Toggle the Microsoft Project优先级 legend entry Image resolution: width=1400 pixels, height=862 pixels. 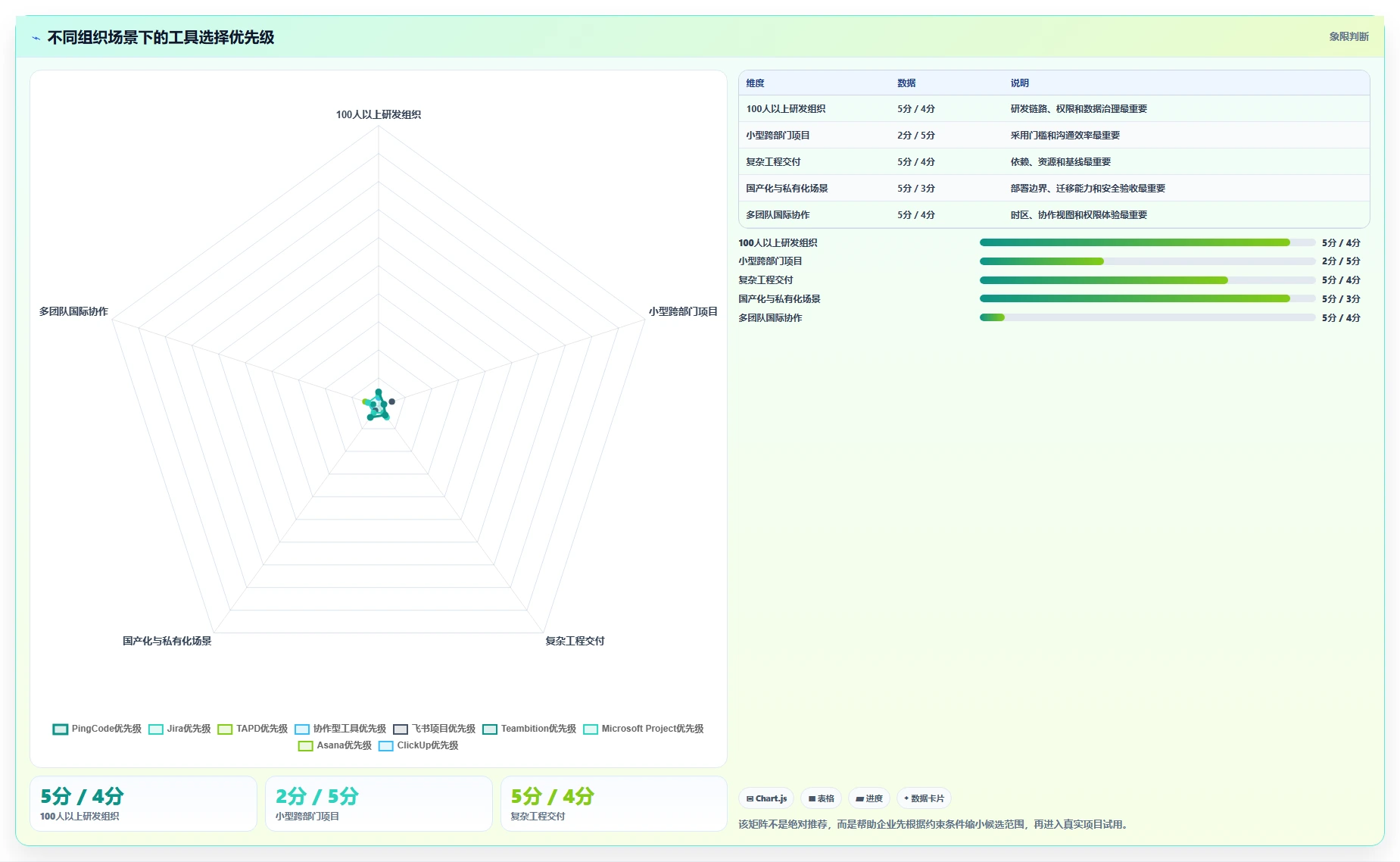tap(644, 729)
